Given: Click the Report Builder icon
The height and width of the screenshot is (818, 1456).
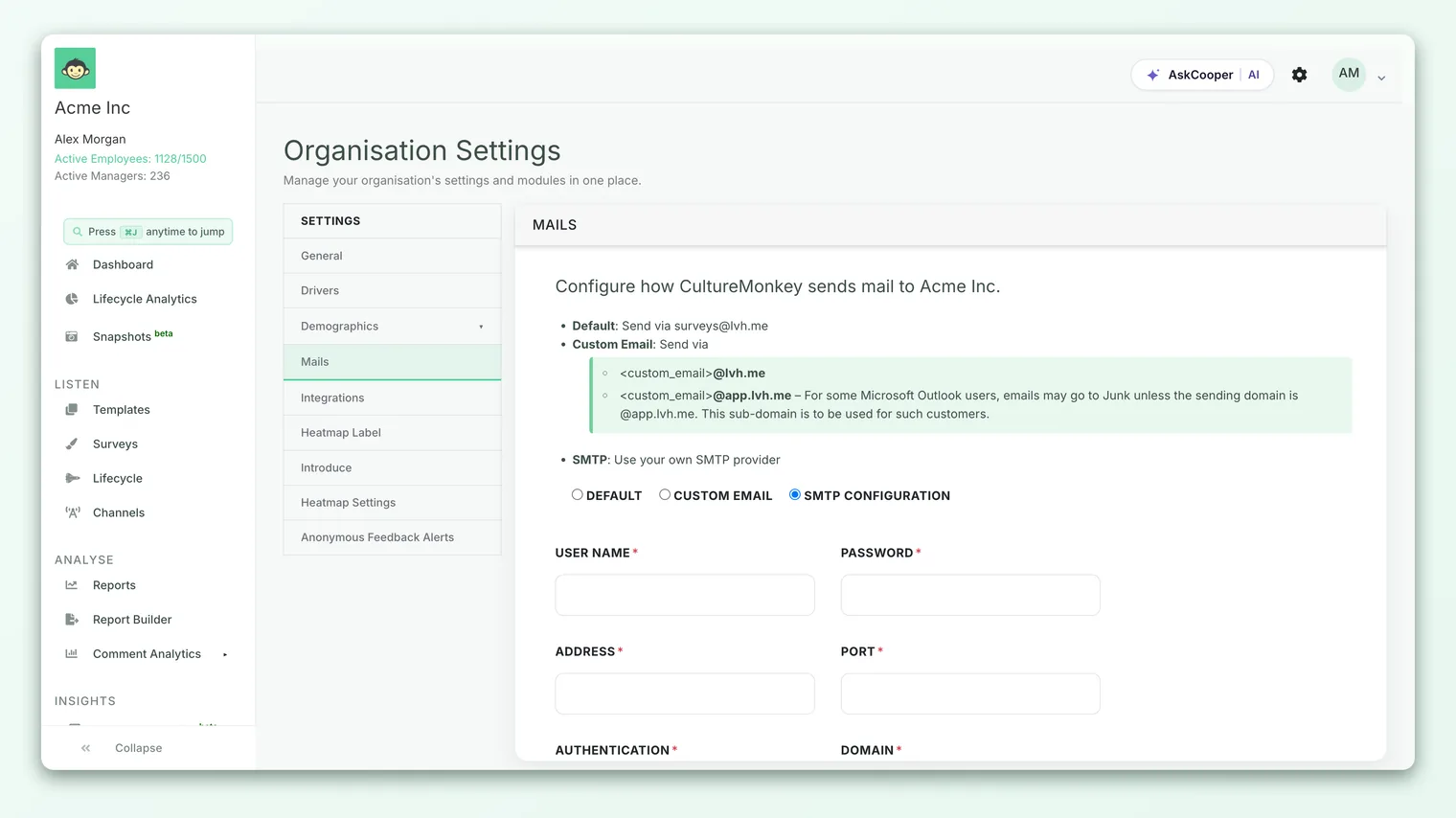Looking at the screenshot, I should (72, 620).
